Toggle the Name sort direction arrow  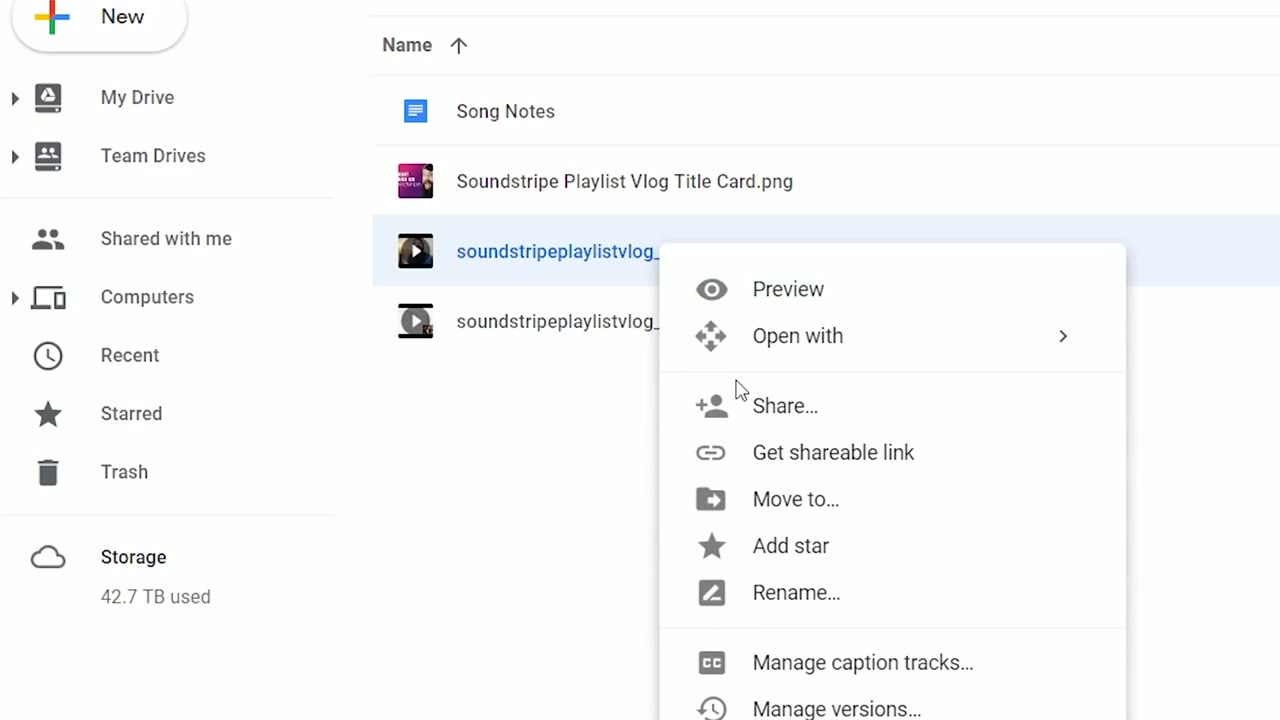pyautogui.click(x=459, y=45)
